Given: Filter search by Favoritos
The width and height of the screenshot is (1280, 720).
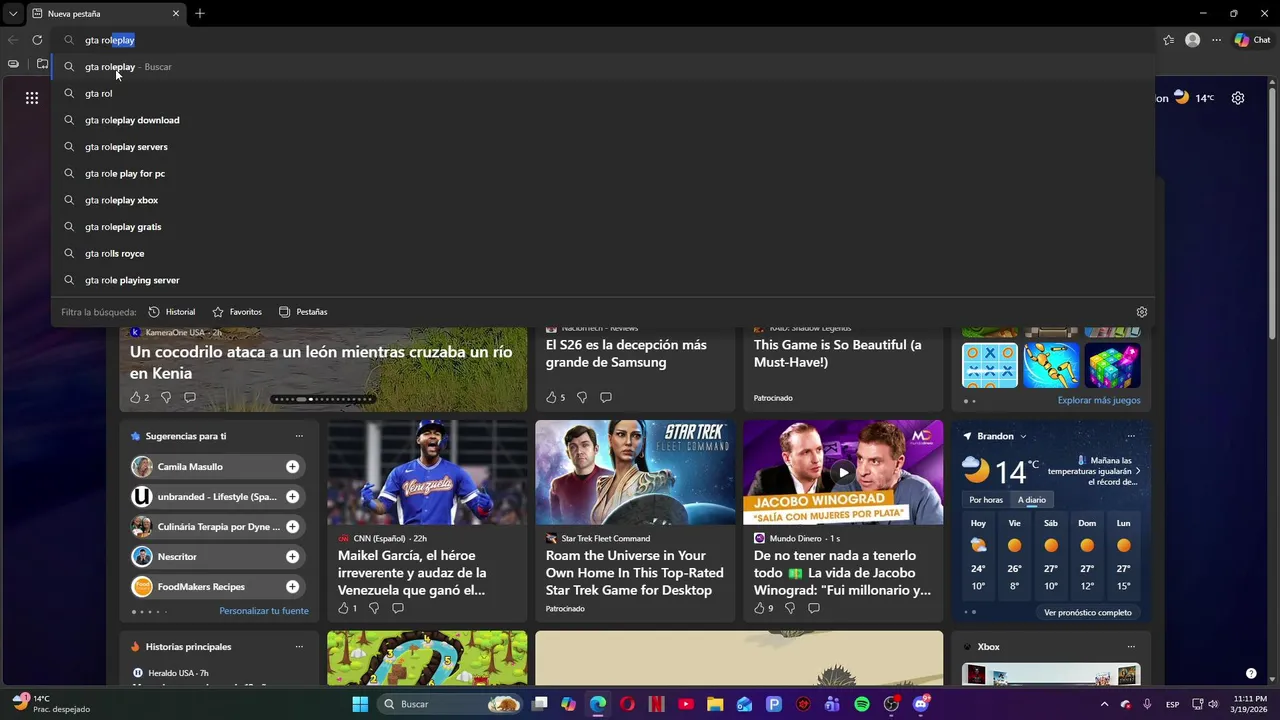Looking at the screenshot, I should pyautogui.click(x=237, y=312).
